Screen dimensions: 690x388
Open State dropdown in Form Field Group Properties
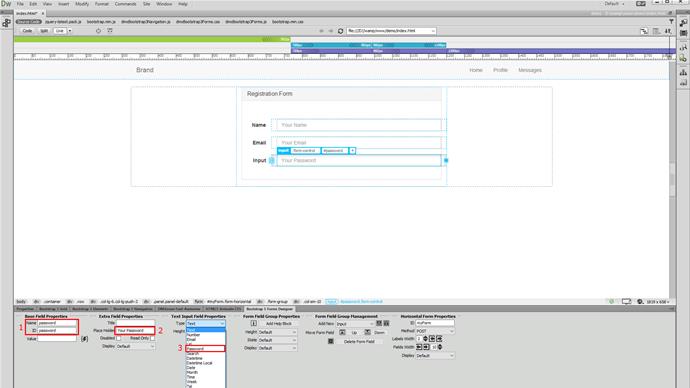click(277, 340)
